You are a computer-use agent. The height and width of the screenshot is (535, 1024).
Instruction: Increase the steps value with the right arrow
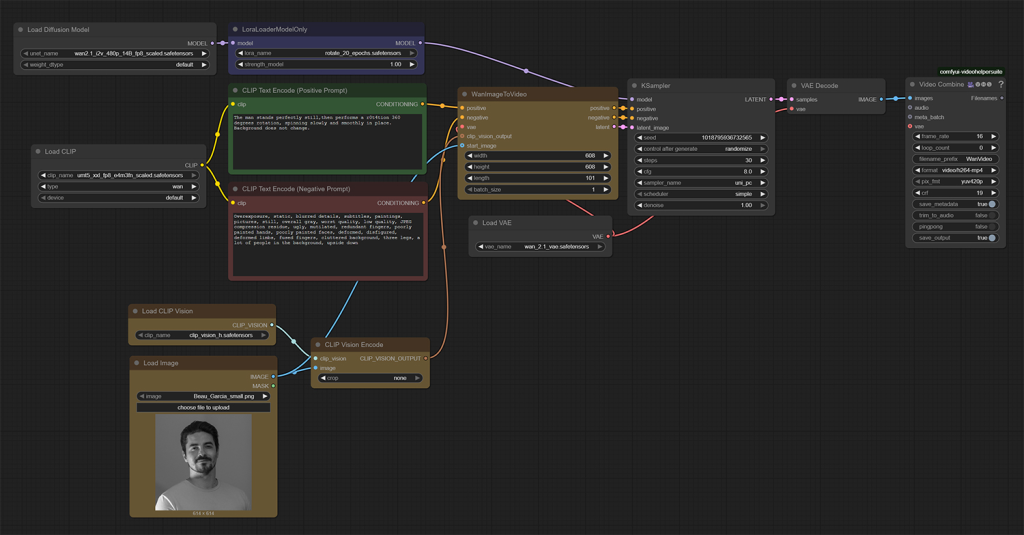coord(761,160)
